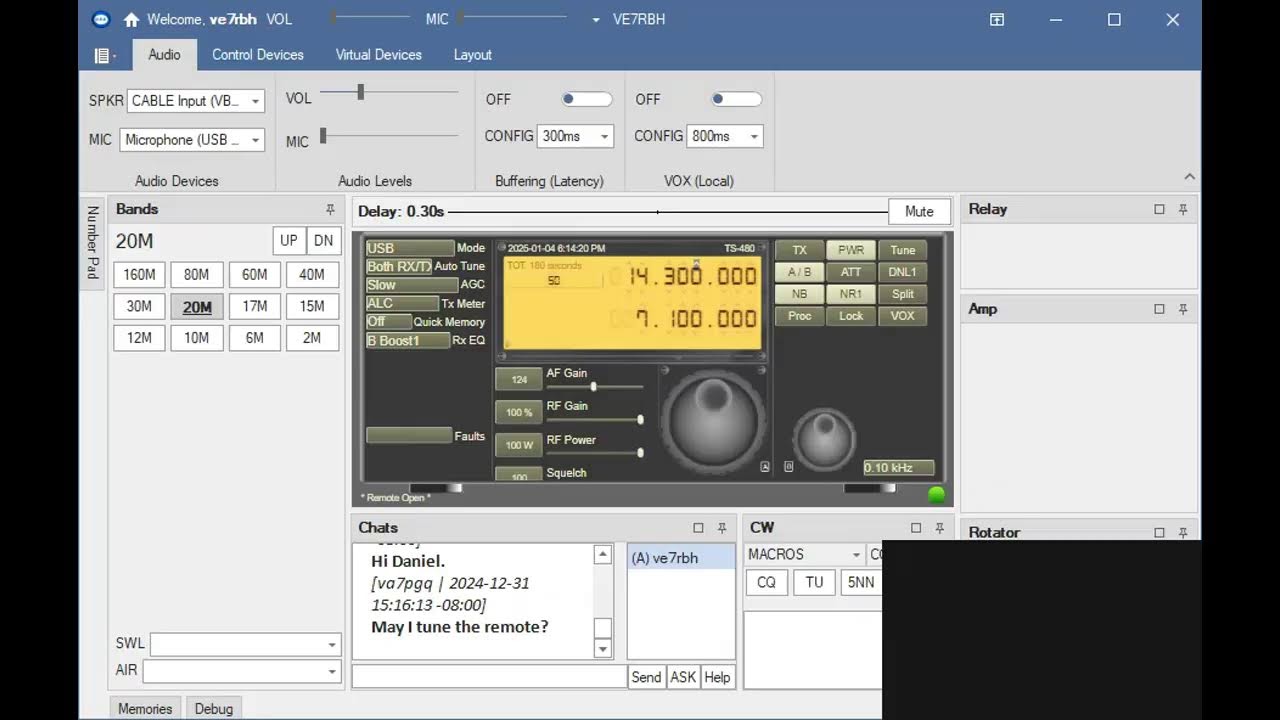The image size is (1280, 720).
Task: Open station dropdown arrow before VE7RBH
Action: coord(596,19)
